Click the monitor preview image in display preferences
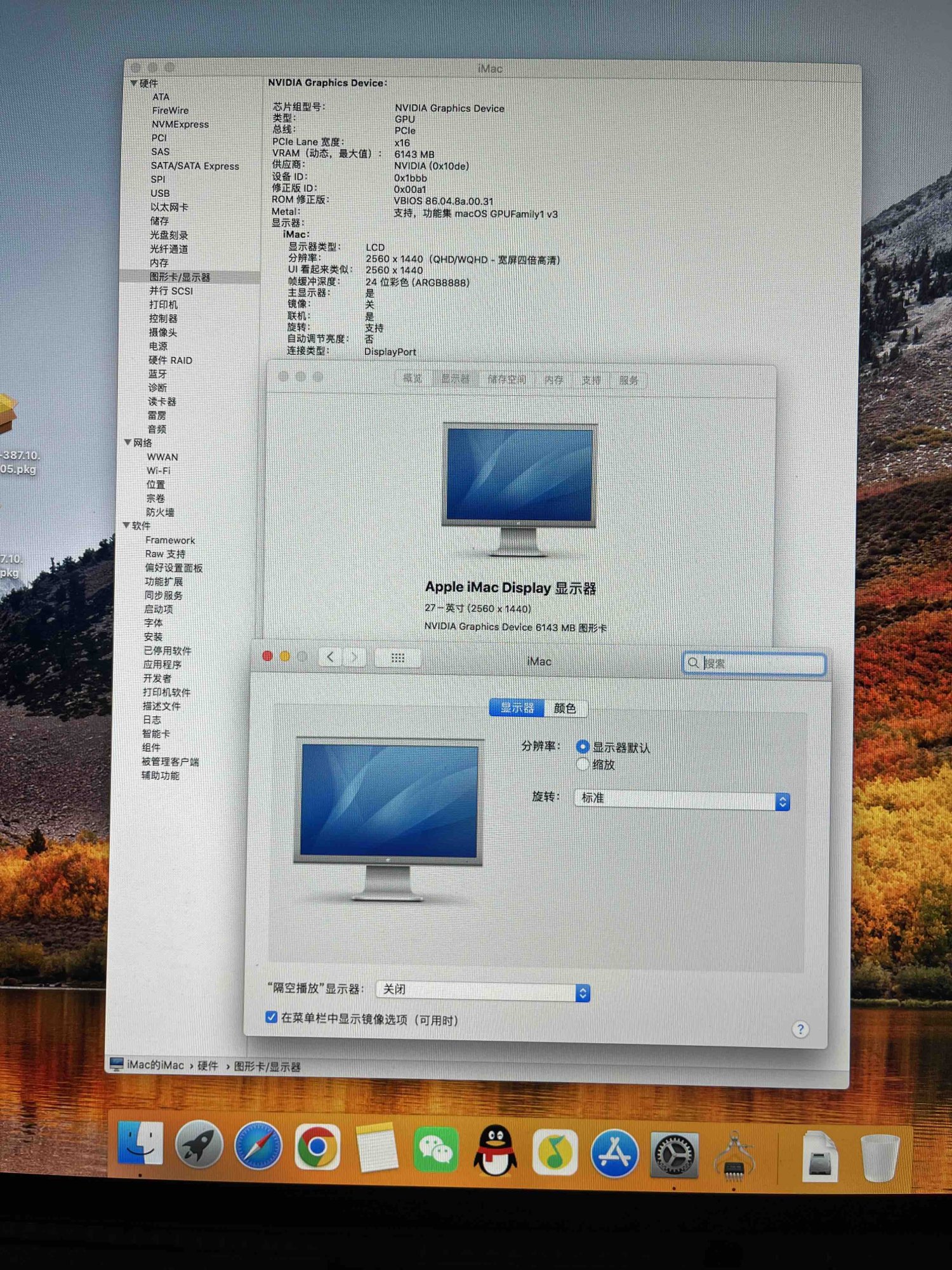This screenshot has height=1270, width=952. (x=388, y=819)
